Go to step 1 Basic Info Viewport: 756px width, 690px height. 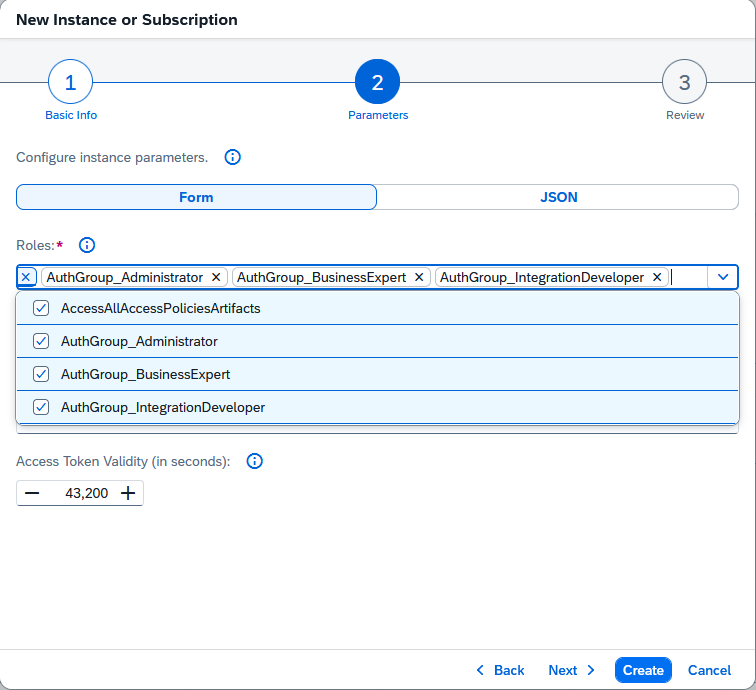[70, 83]
